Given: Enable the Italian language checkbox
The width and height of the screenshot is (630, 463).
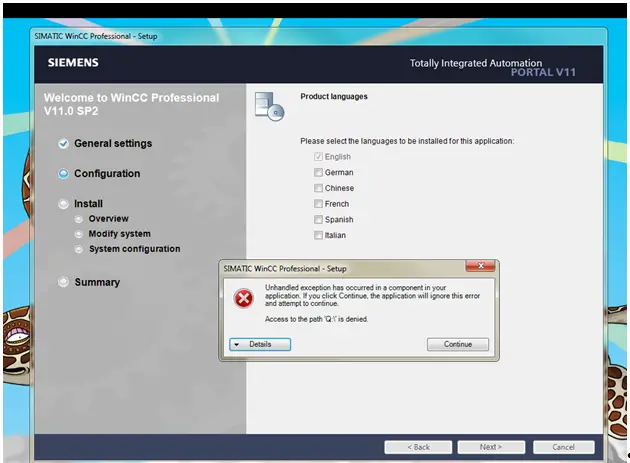Looking at the screenshot, I should pos(318,235).
